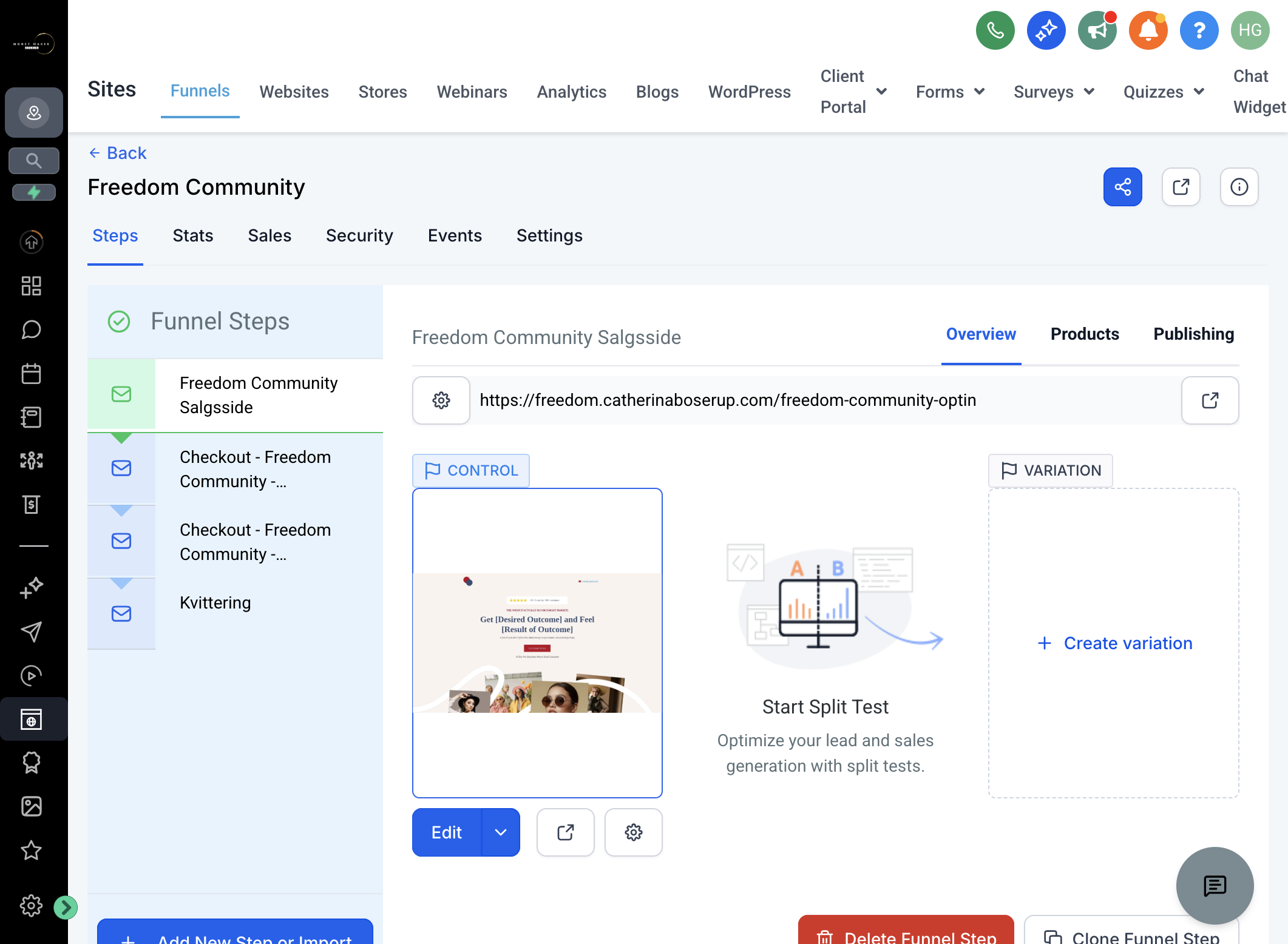Open the funnel Settings tab
The height and width of the screenshot is (944, 1288).
(549, 235)
